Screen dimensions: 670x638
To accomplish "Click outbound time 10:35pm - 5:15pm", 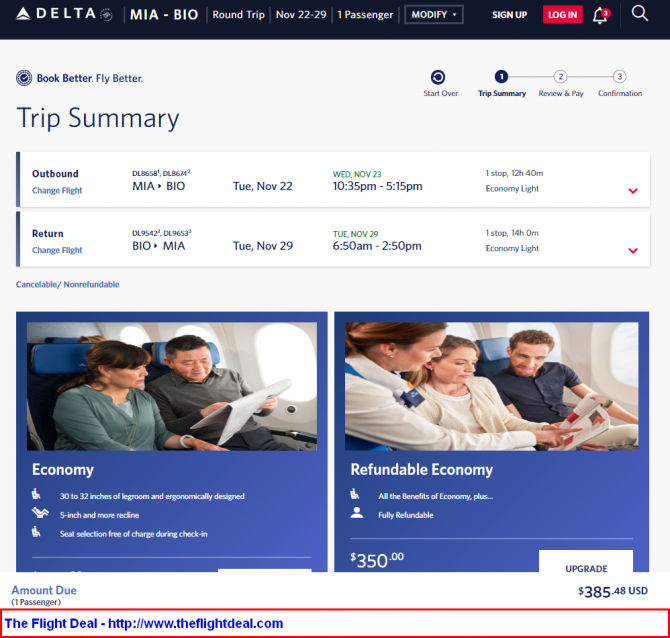I will (x=377, y=186).
